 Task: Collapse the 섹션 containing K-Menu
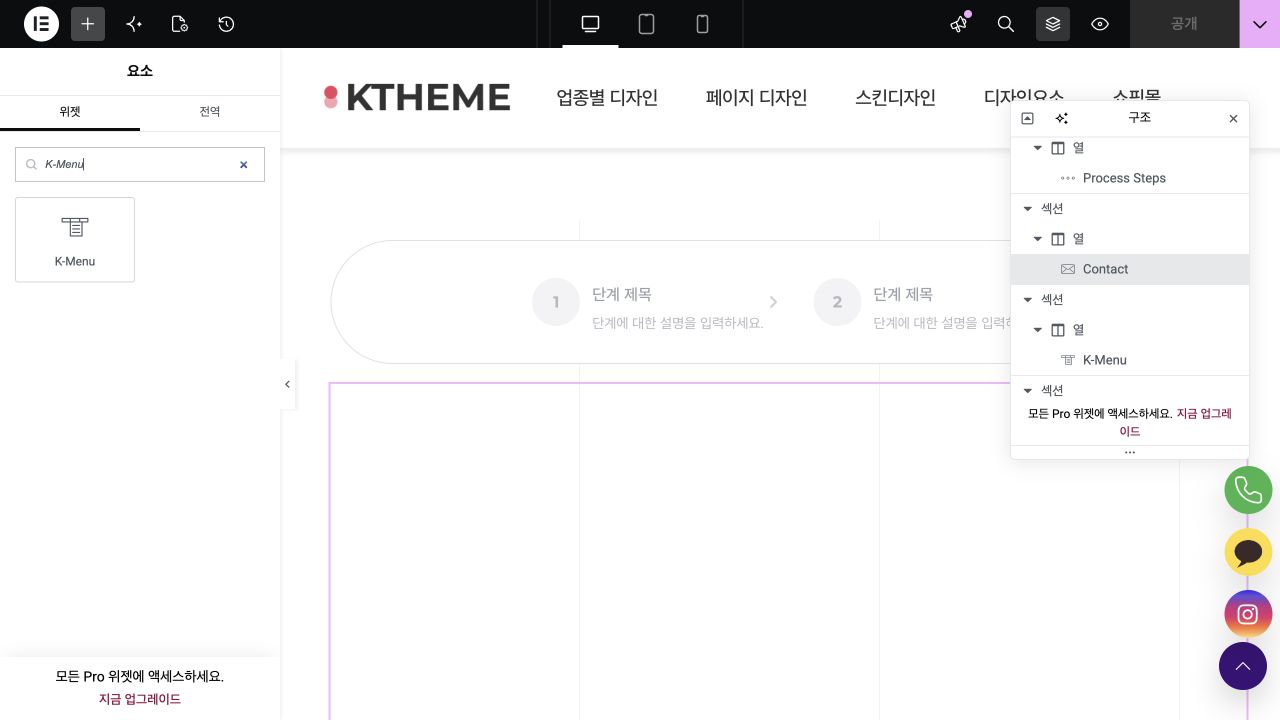[x=1028, y=300]
